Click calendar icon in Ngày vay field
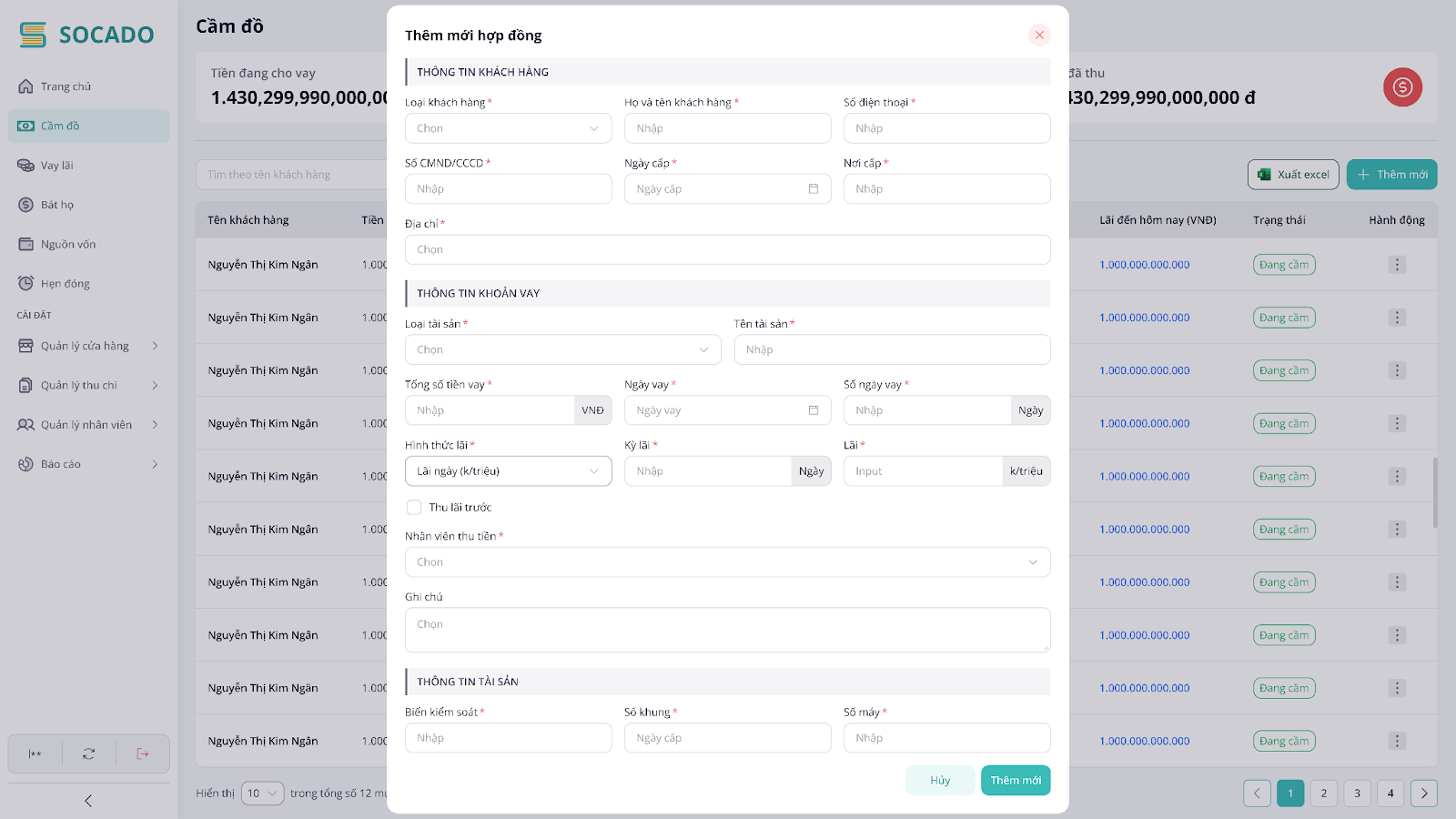 [x=813, y=410]
